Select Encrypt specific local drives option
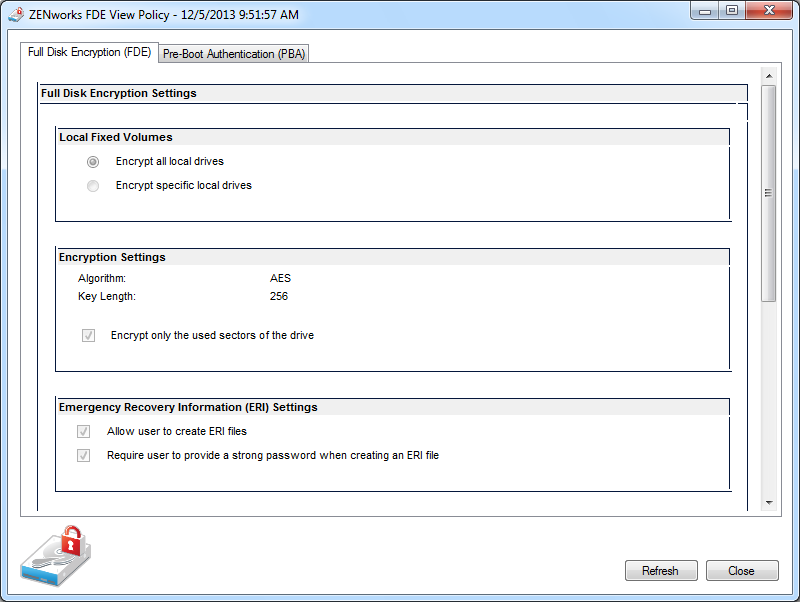This screenshot has height=603, width=801. [93, 186]
